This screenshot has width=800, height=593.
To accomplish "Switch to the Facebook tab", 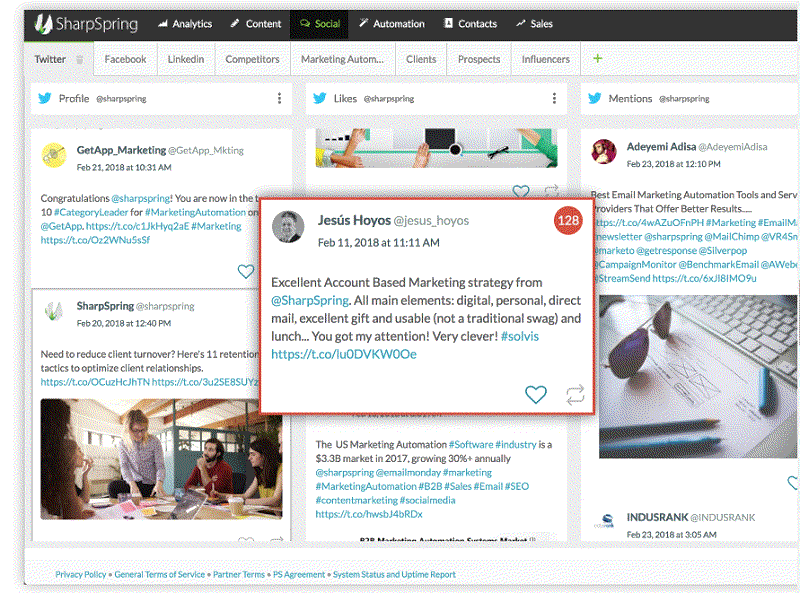I will [x=125, y=59].
